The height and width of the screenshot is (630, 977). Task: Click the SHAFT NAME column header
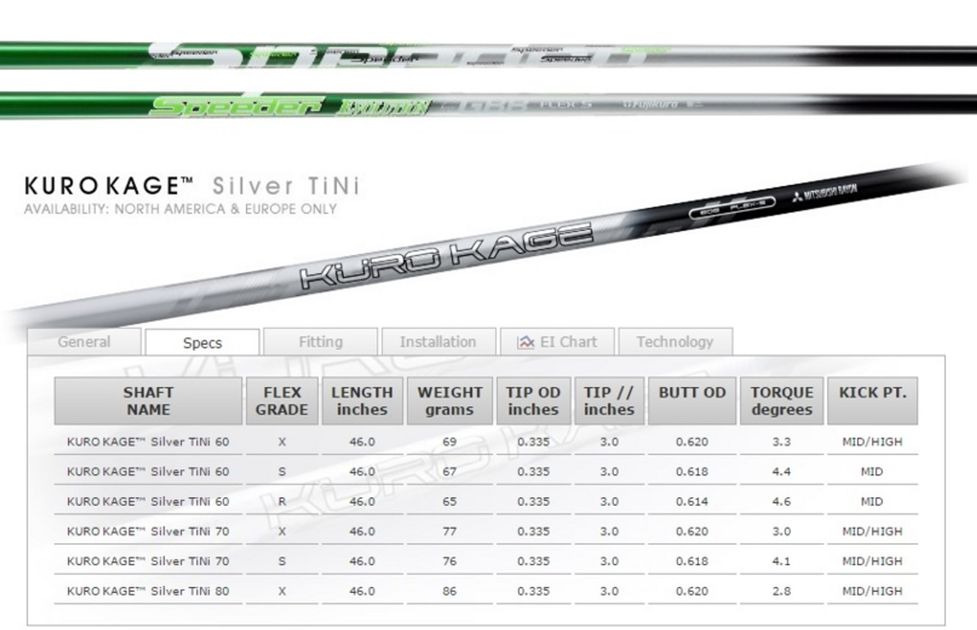click(x=148, y=401)
